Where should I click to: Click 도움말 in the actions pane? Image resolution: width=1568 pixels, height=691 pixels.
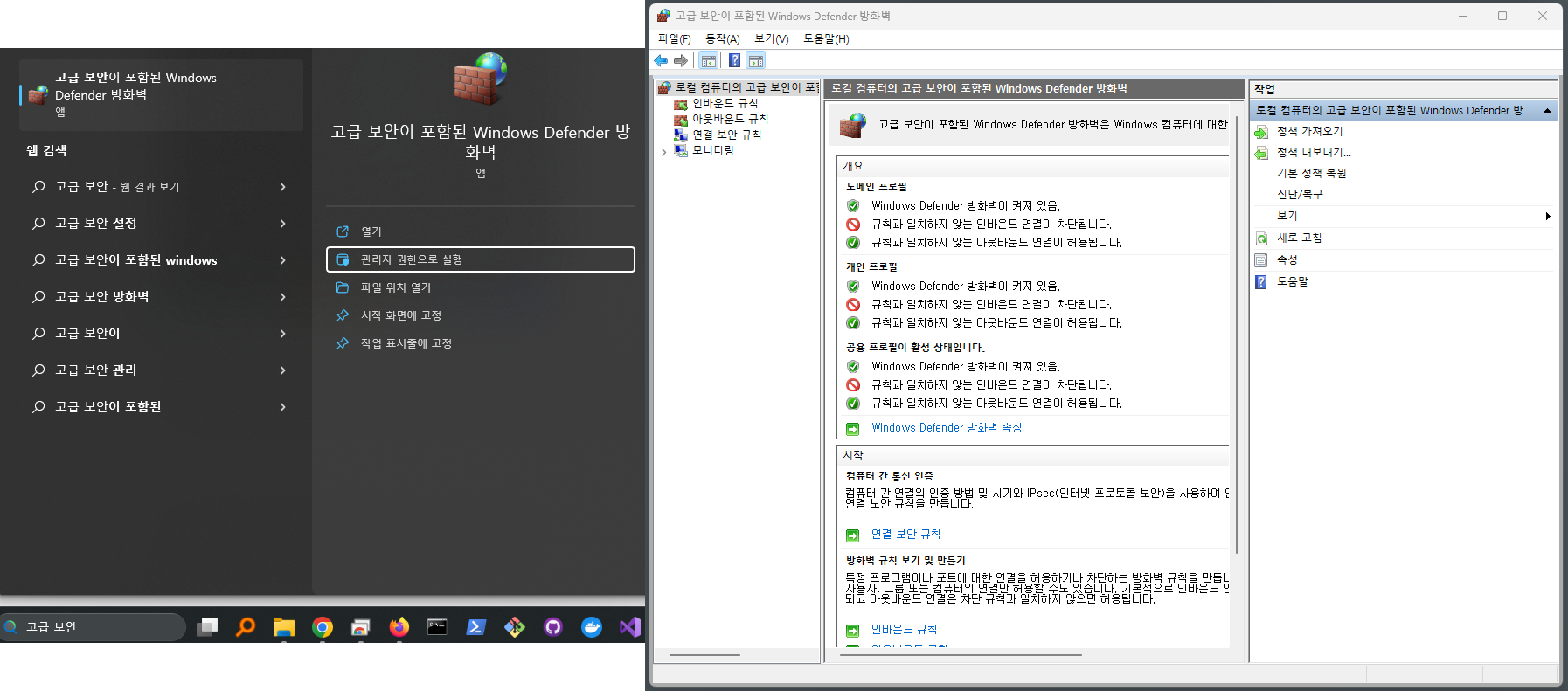coord(1292,281)
